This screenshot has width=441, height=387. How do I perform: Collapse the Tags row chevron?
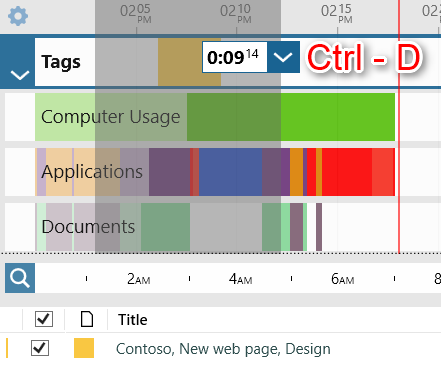[x=20, y=75]
